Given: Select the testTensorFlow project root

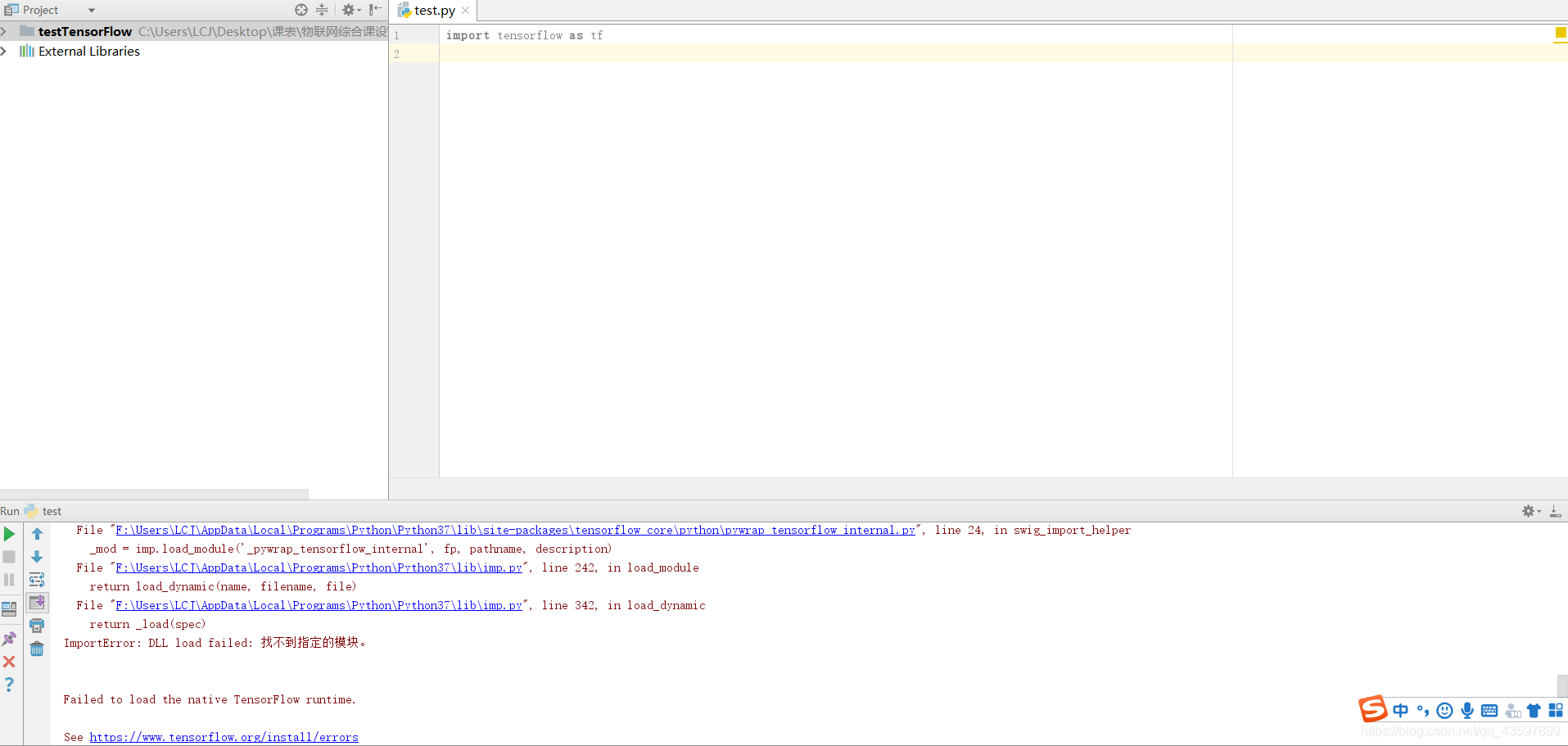Looking at the screenshot, I should [x=85, y=31].
